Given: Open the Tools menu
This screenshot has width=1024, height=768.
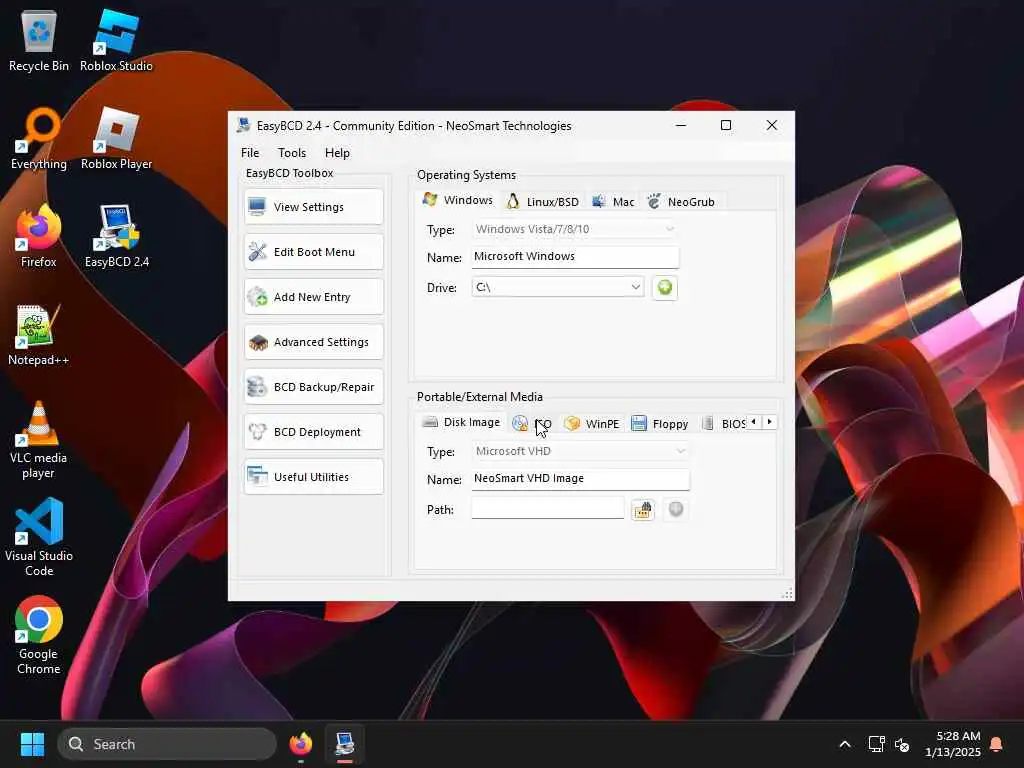Looking at the screenshot, I should tap(292, 153).
